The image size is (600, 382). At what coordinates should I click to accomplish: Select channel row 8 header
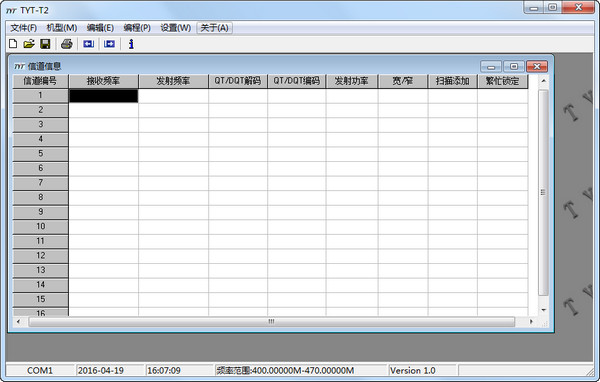pyautogui.click(x=40, y=198)
